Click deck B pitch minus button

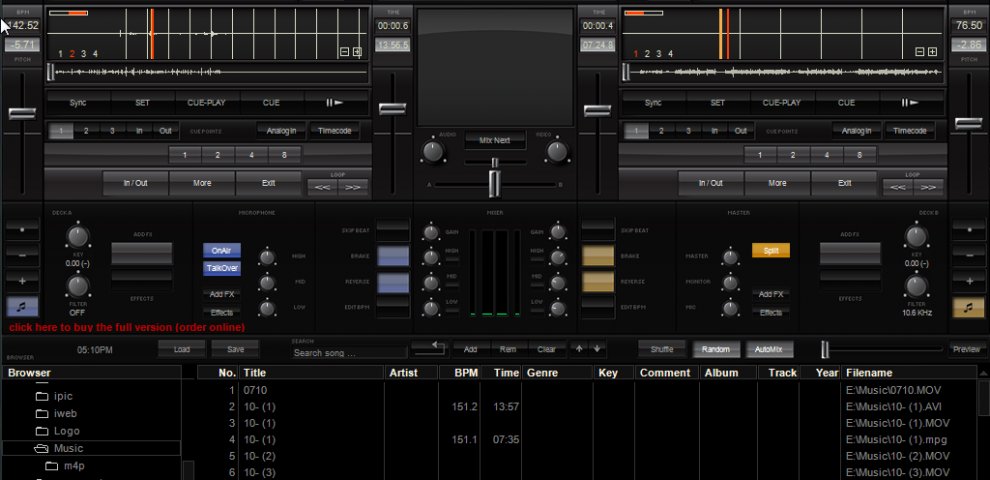pyautogui.click(x=968, y=256)
